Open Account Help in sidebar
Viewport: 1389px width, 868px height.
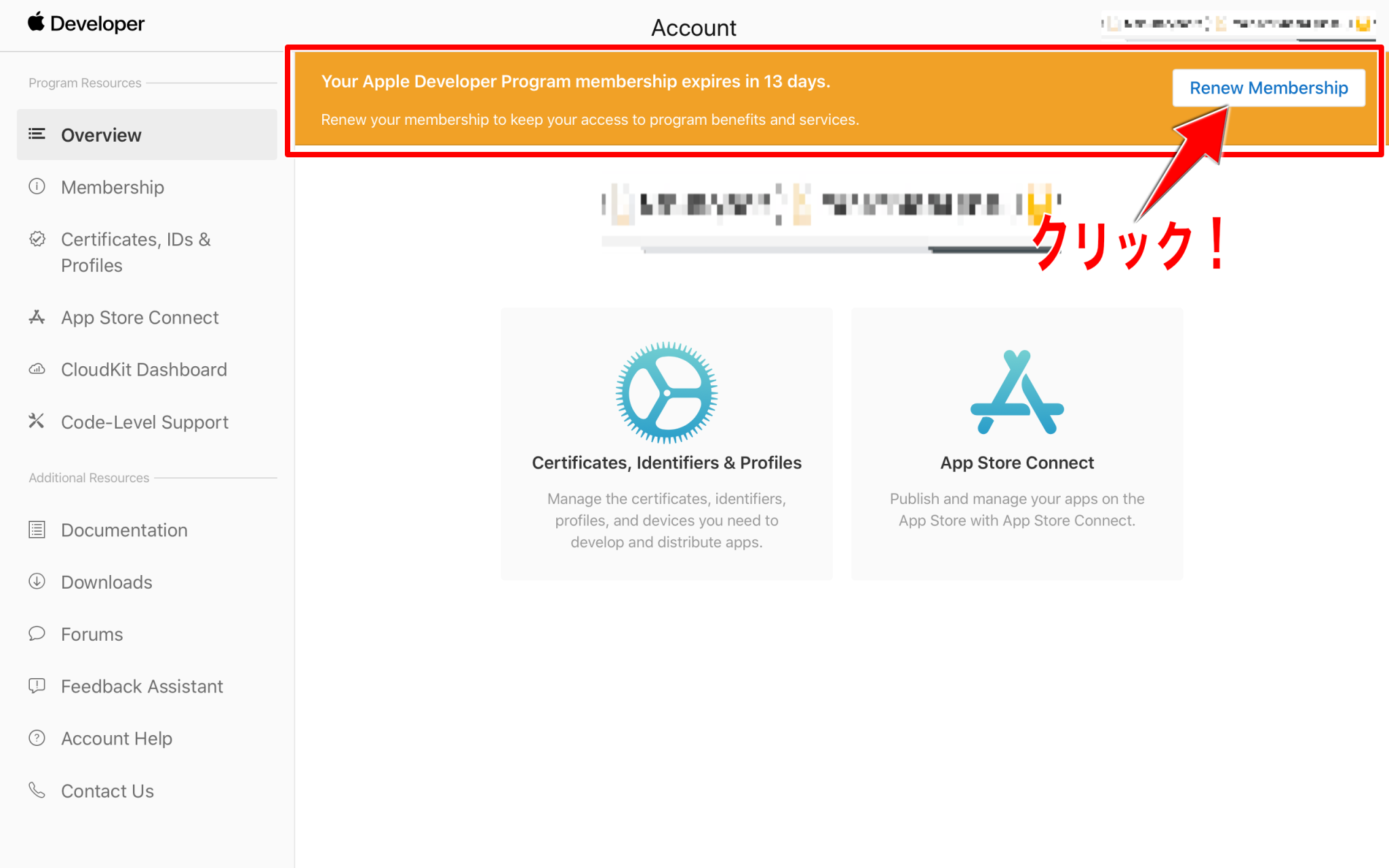(x=117, y=738)
